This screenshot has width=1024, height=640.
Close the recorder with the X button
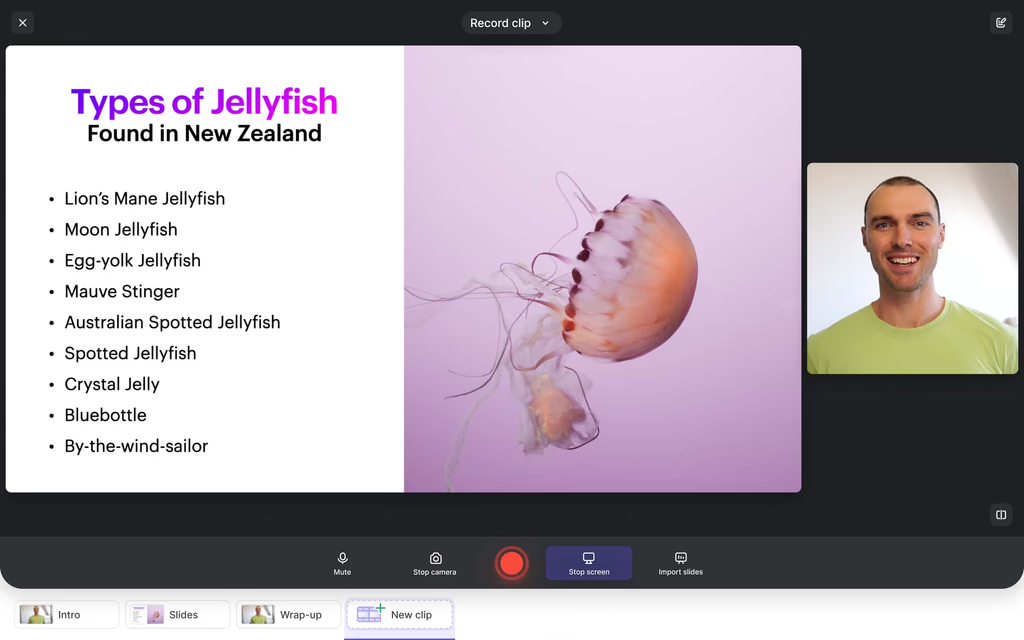[x=22, y=22]
